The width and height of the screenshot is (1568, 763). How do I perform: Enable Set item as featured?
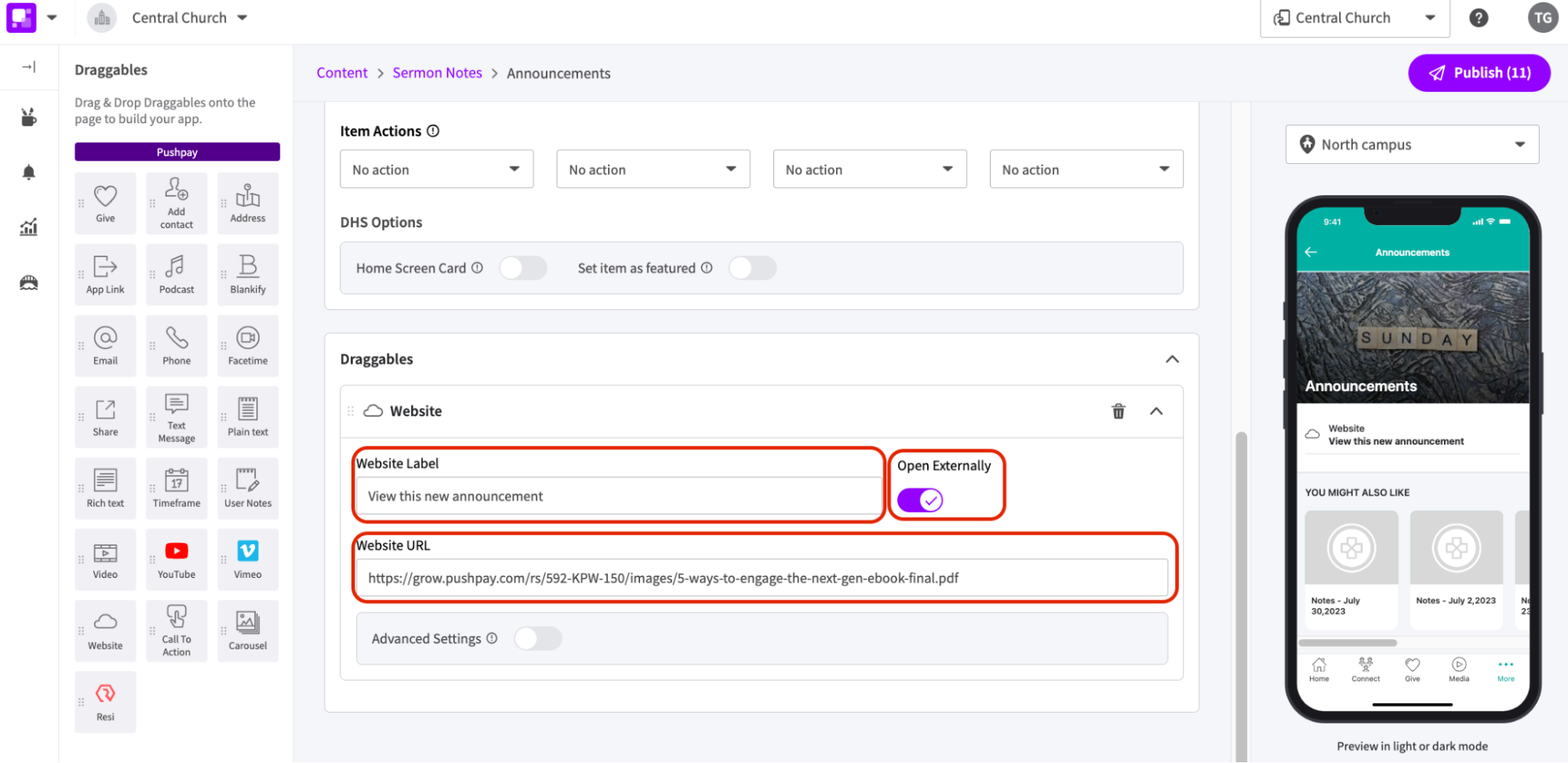coord(752,267)
